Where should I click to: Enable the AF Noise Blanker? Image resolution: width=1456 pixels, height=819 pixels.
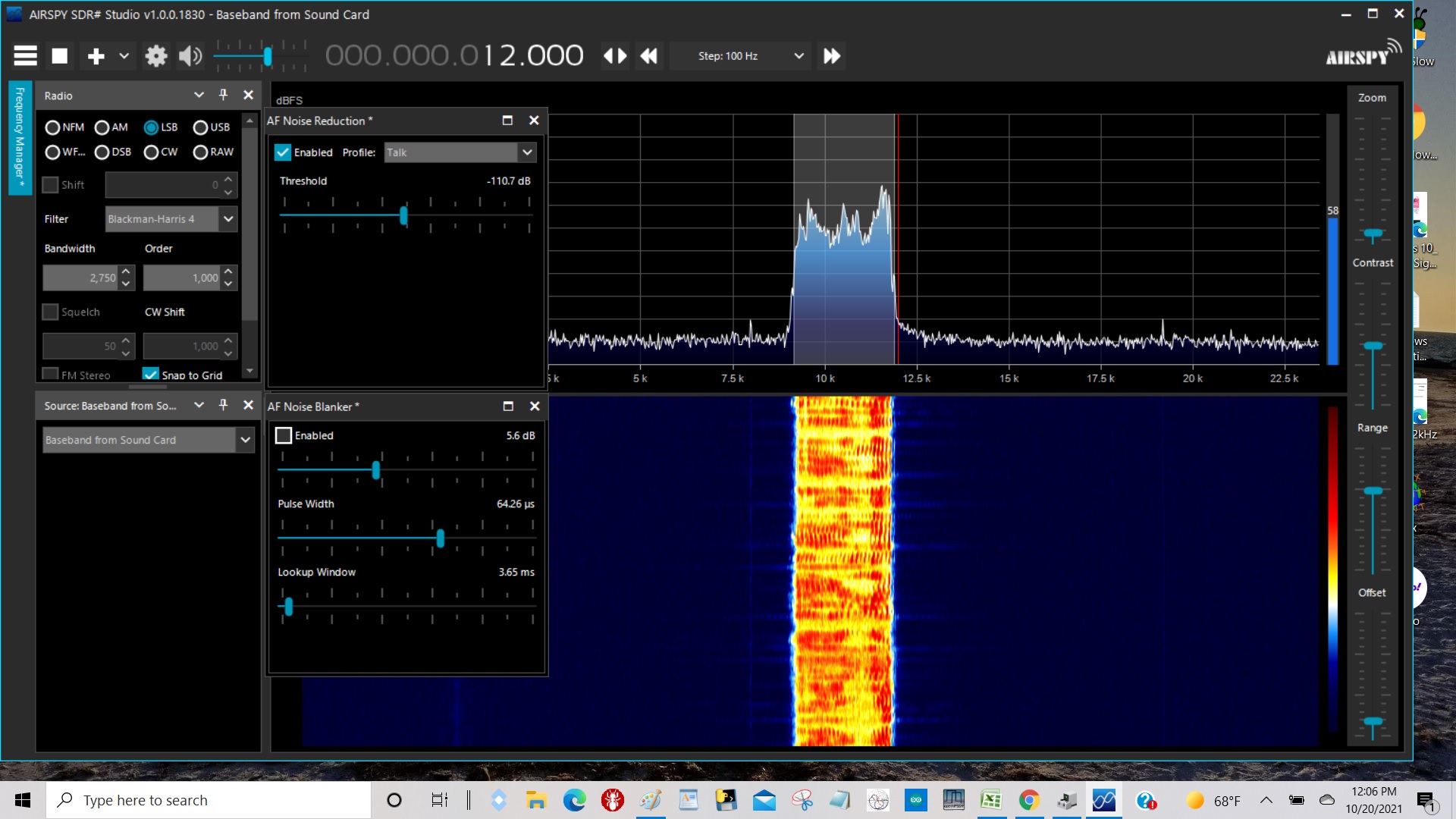[284, 435]
